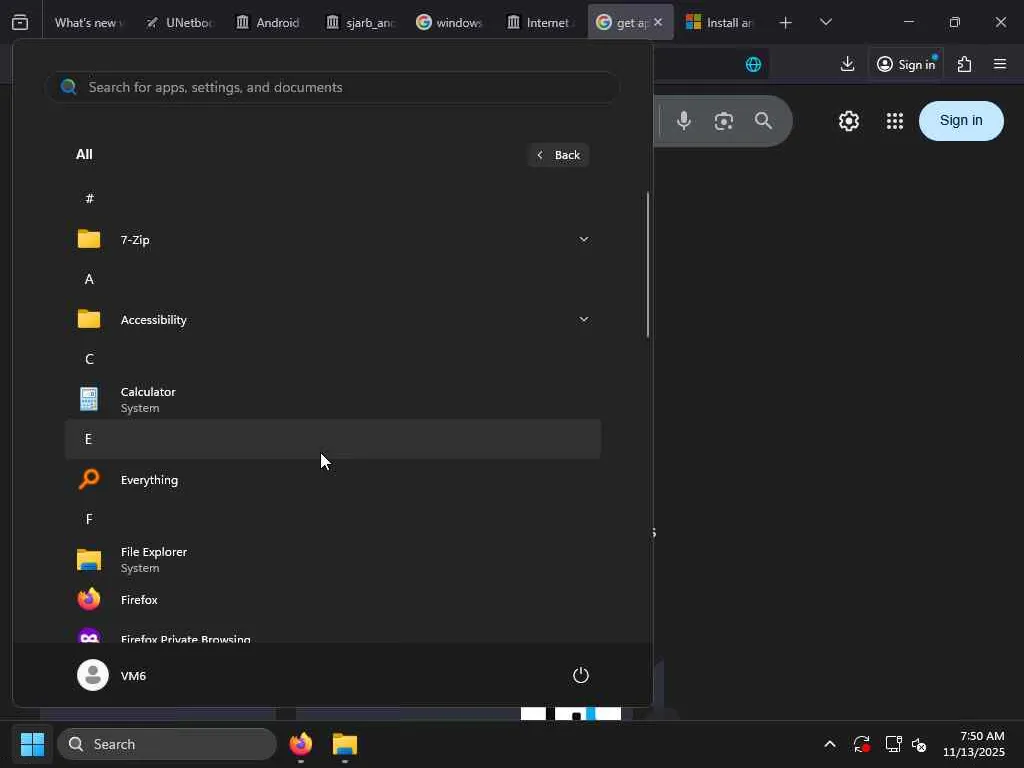
Task: Click the Start menu power button
Action: click(581, 675)
